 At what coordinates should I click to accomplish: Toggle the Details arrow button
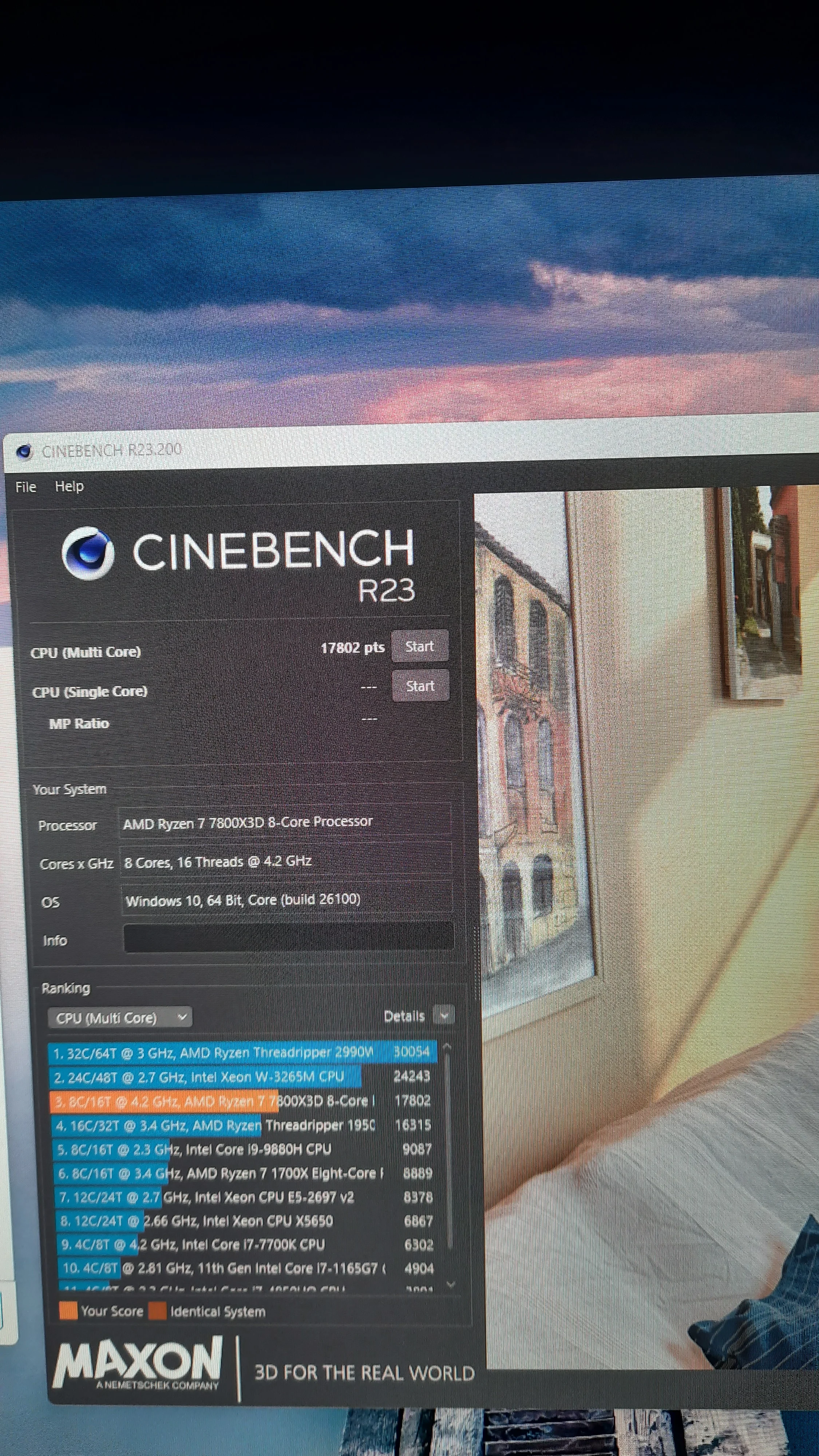tap(444, 1016)
